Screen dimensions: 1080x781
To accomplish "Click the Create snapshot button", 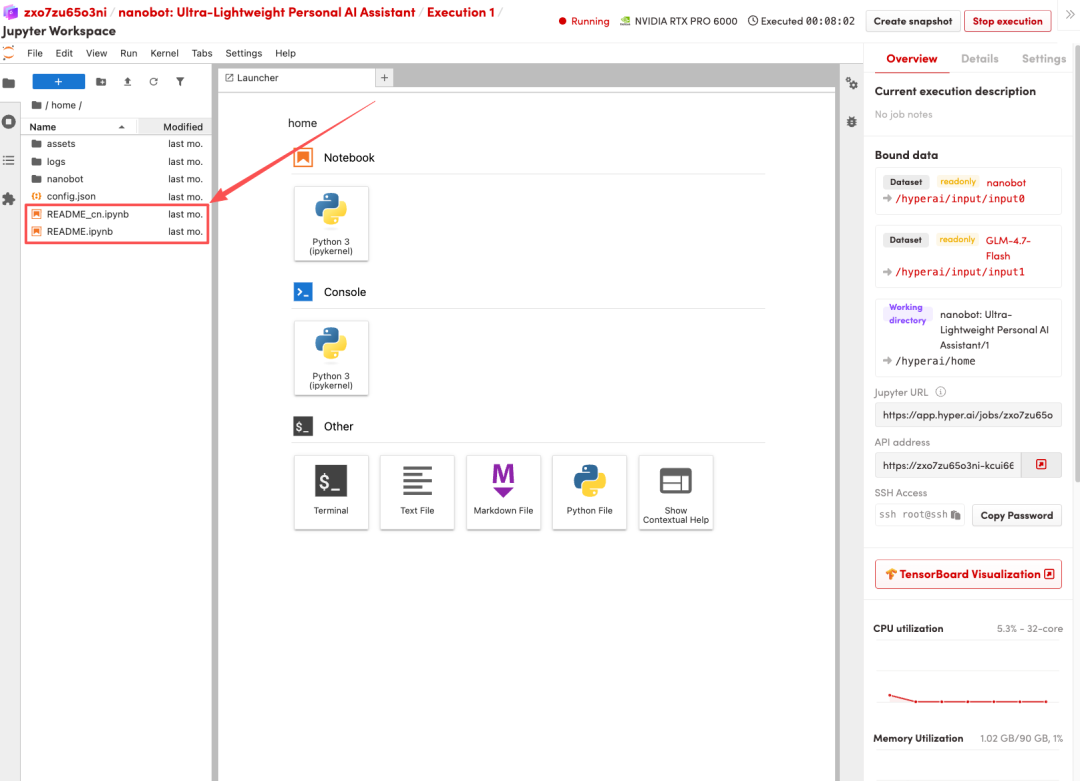I will [x=912, y=21].
